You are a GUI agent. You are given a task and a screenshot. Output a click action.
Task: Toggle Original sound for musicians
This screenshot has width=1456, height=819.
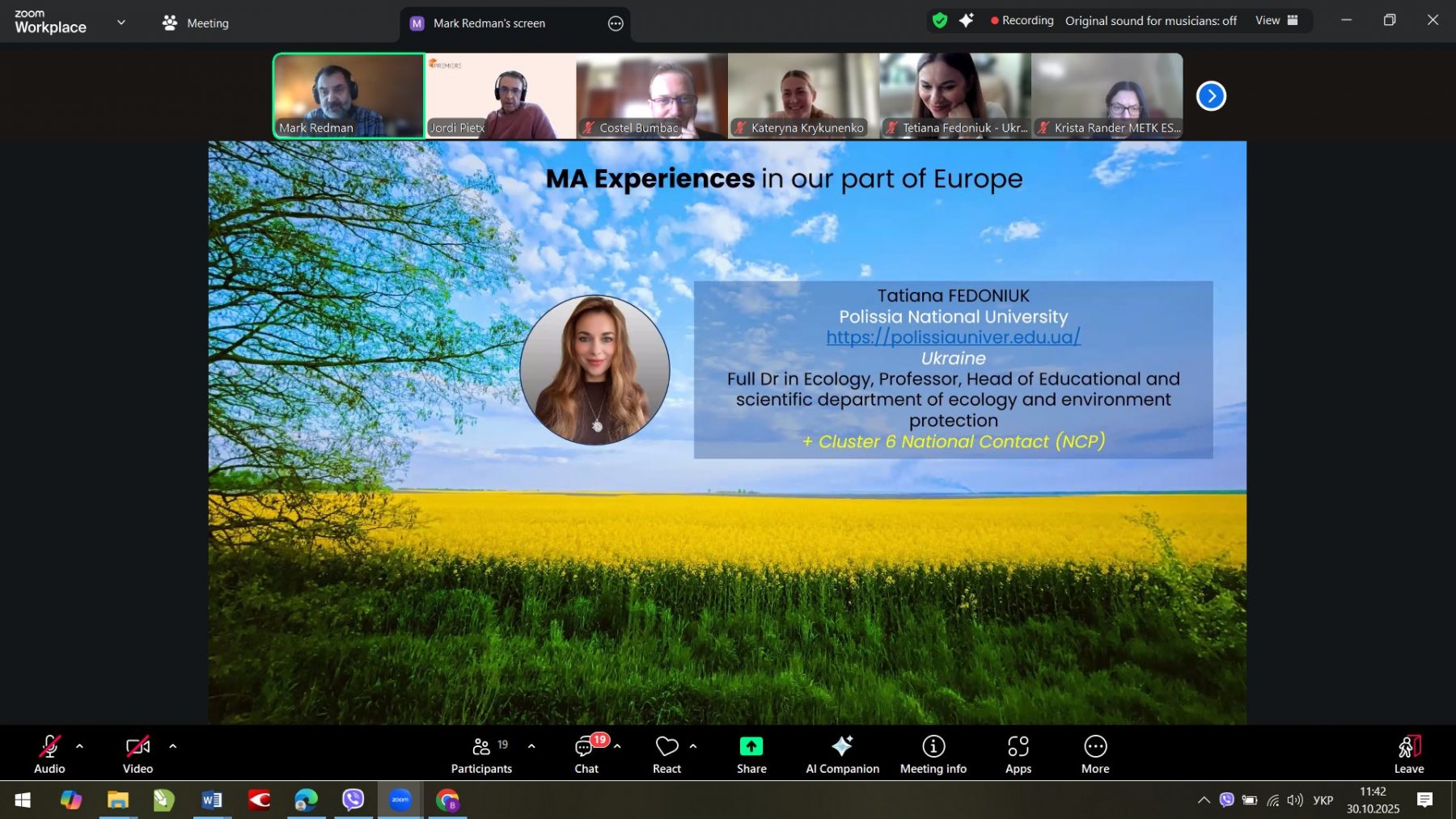(1150, 21)
